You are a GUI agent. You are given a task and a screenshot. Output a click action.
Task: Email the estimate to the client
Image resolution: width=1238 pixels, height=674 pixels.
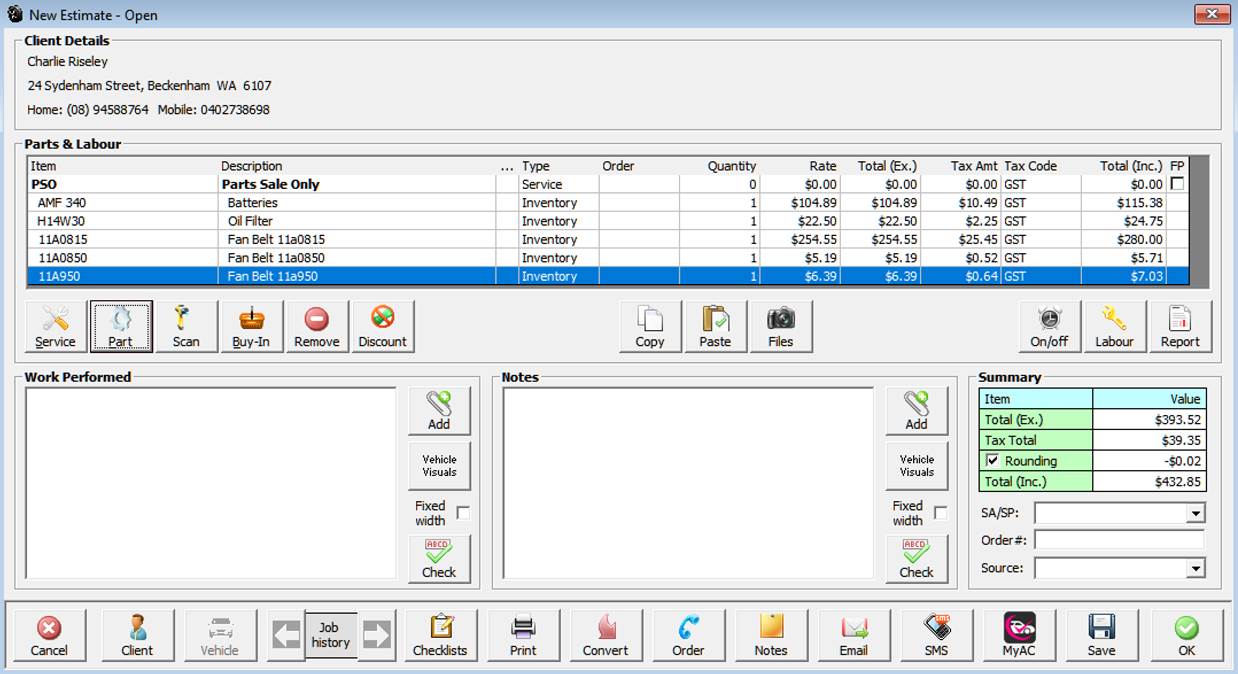click(854, 635)
